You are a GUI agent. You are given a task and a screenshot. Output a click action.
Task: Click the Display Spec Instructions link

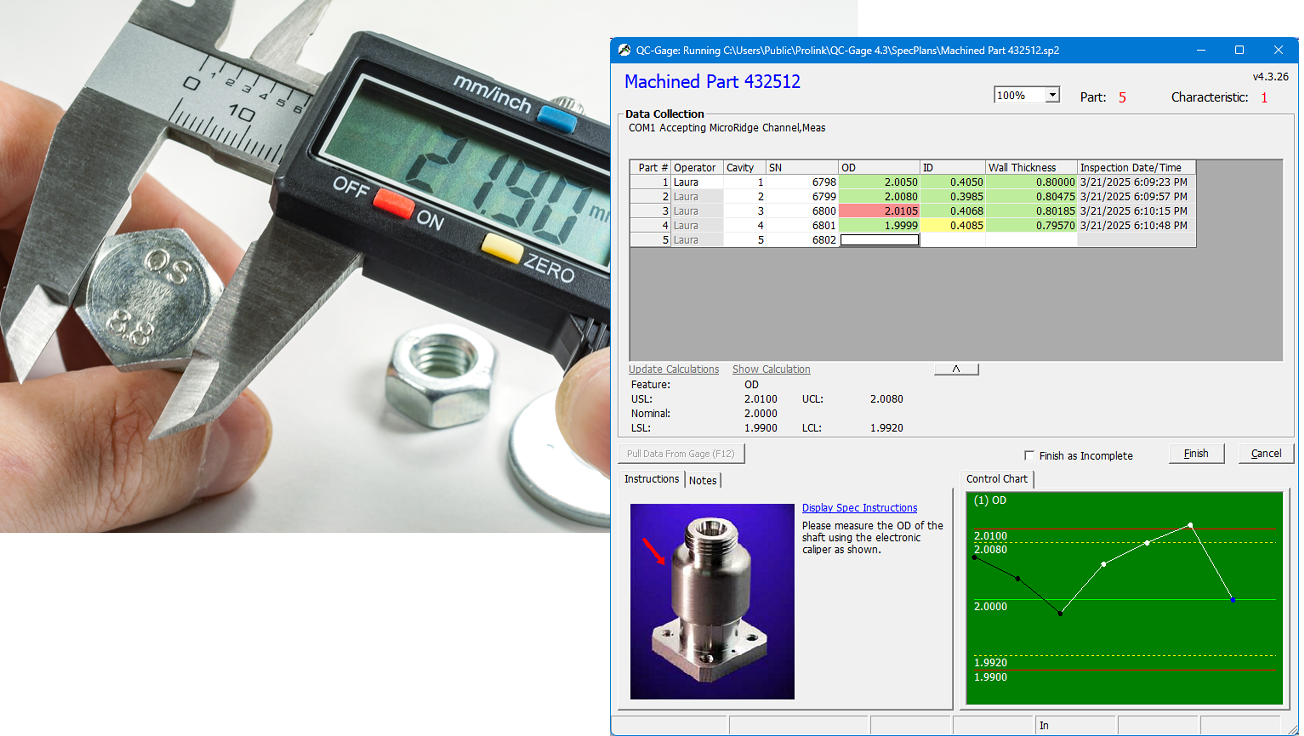(x=859, y=508)
